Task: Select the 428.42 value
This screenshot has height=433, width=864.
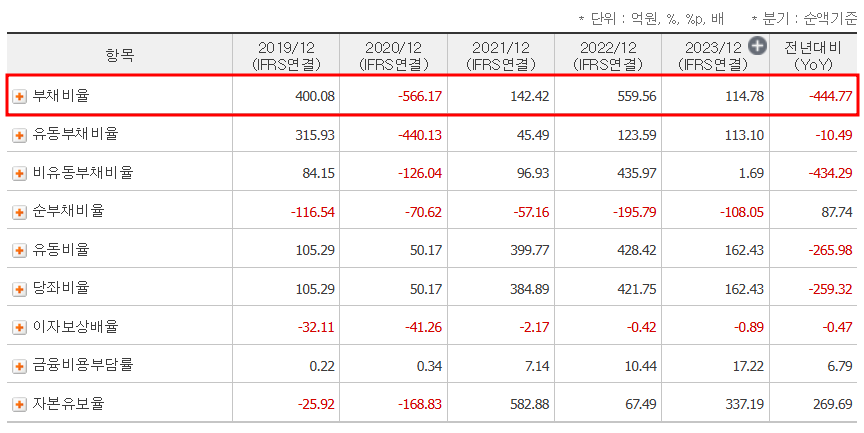Action: tap(636, 251)
